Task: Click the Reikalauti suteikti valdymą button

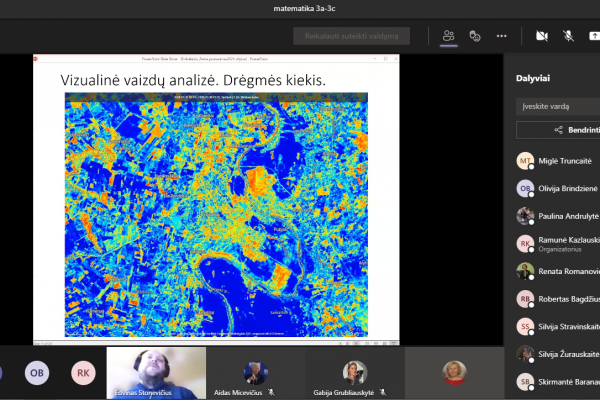Action: tap(351, 36)
